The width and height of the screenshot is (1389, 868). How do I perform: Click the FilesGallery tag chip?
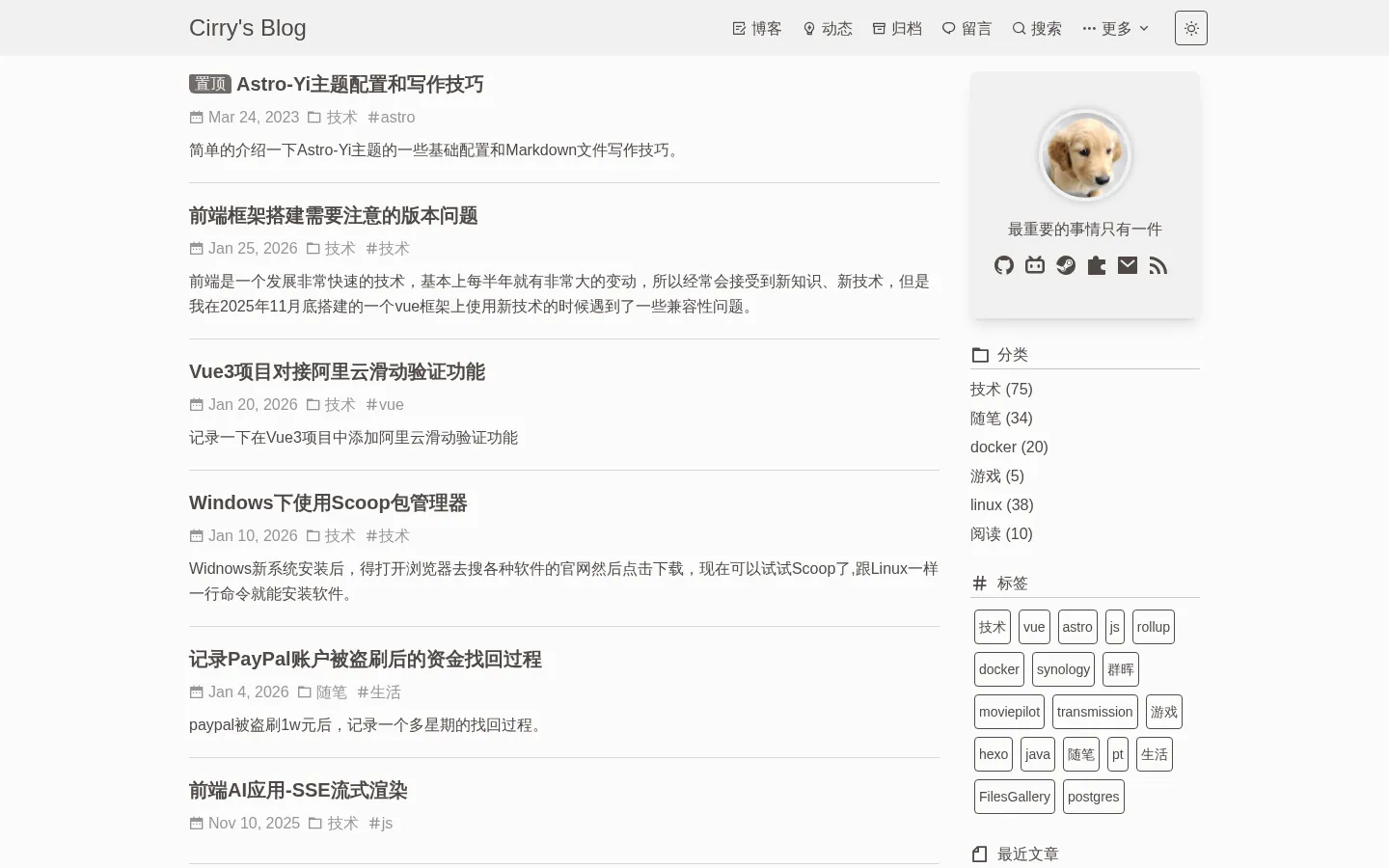click(x=1015, y=797)
